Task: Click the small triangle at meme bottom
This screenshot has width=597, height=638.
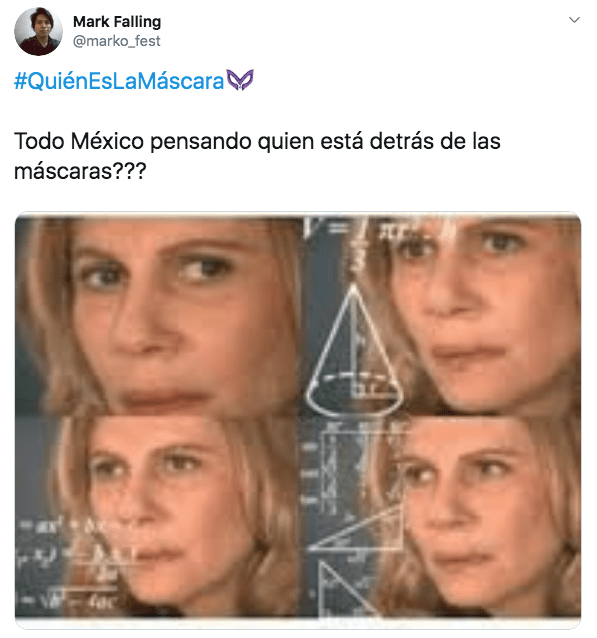Action: (346, 588)
